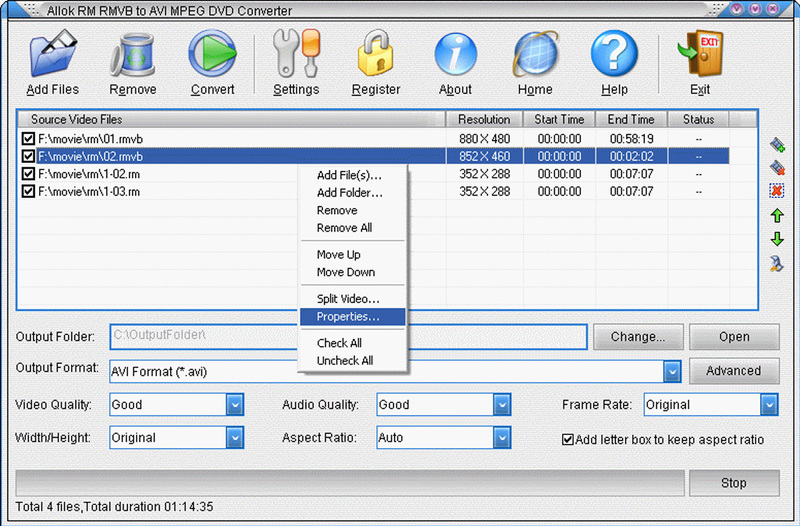Image resolution: width=800 pixels, height=526 pixels.
Task: Click the Open output folder button
Action: [x=734, y=337]
